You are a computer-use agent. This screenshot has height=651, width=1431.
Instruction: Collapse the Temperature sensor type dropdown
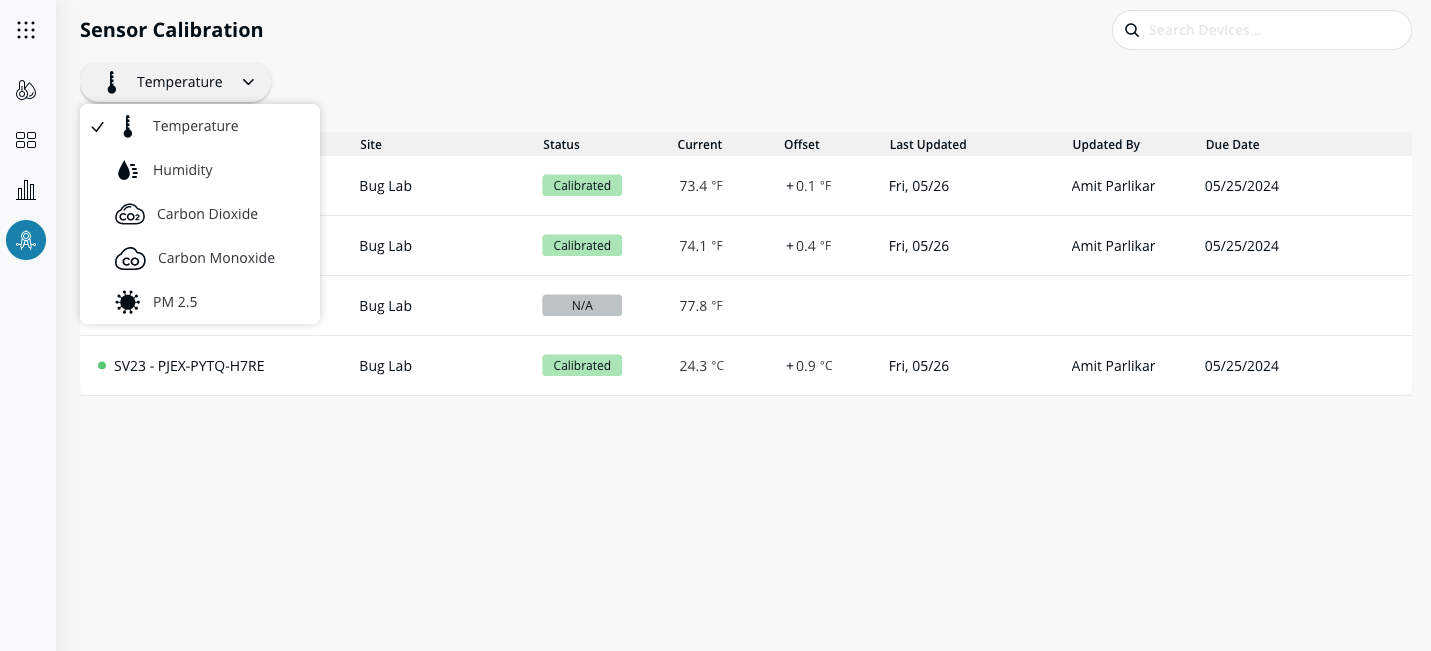tap(175, 82)
